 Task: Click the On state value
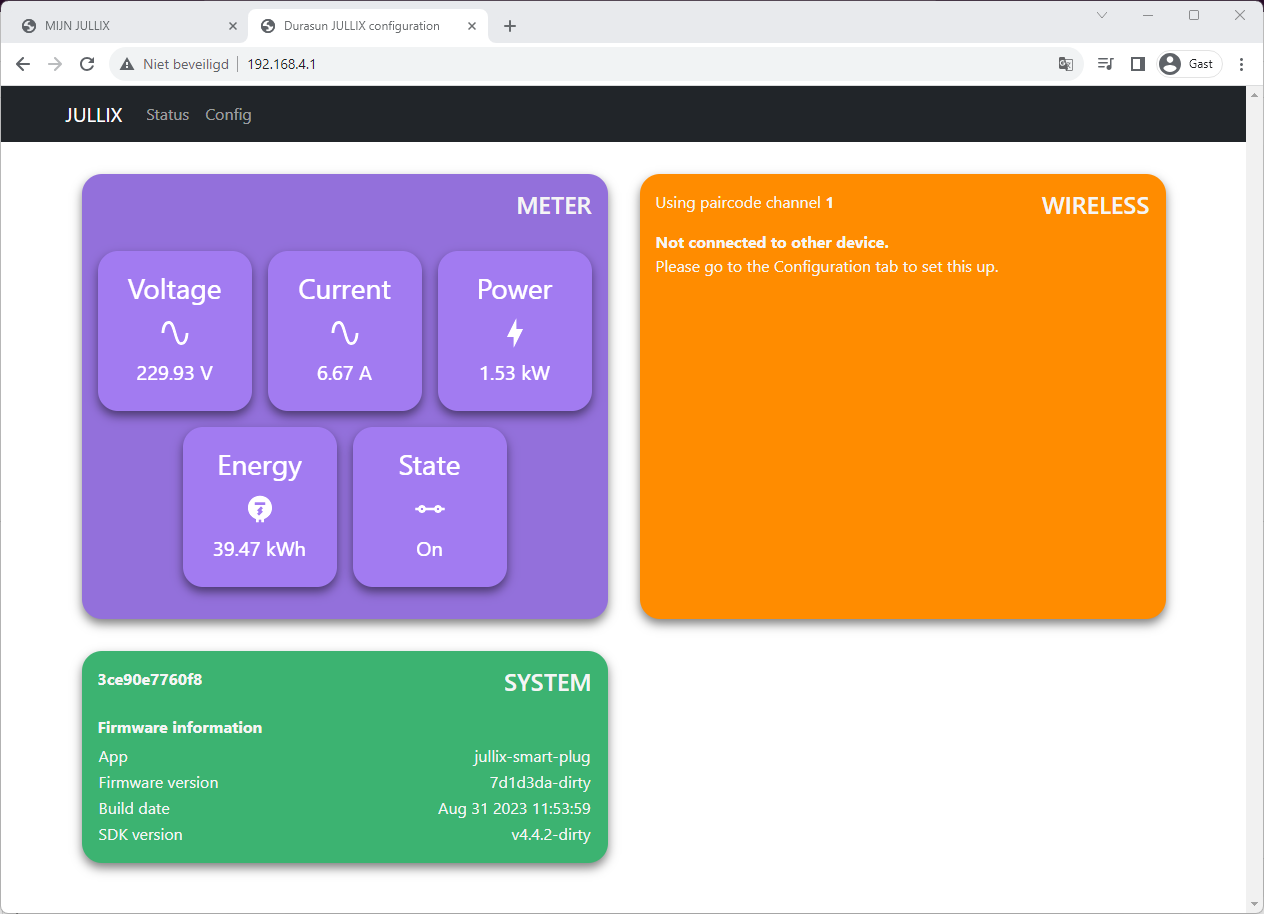pyautogui.click(x=430, y=549)
